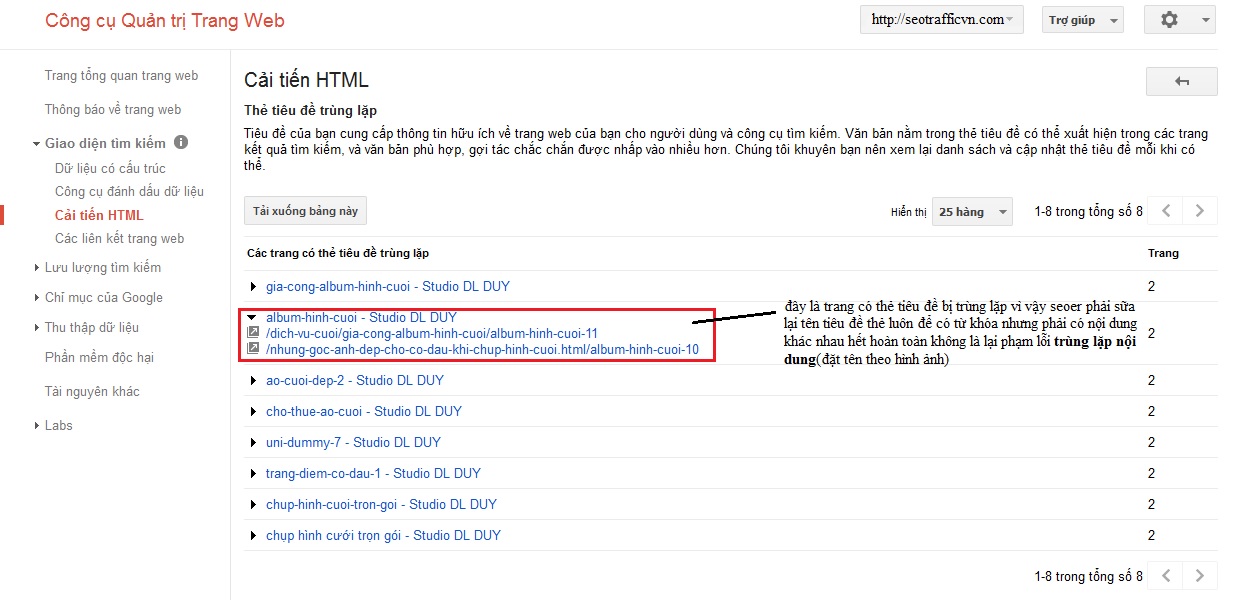
Task: Go to next results page arrow at top
Action: point(1199,211)
